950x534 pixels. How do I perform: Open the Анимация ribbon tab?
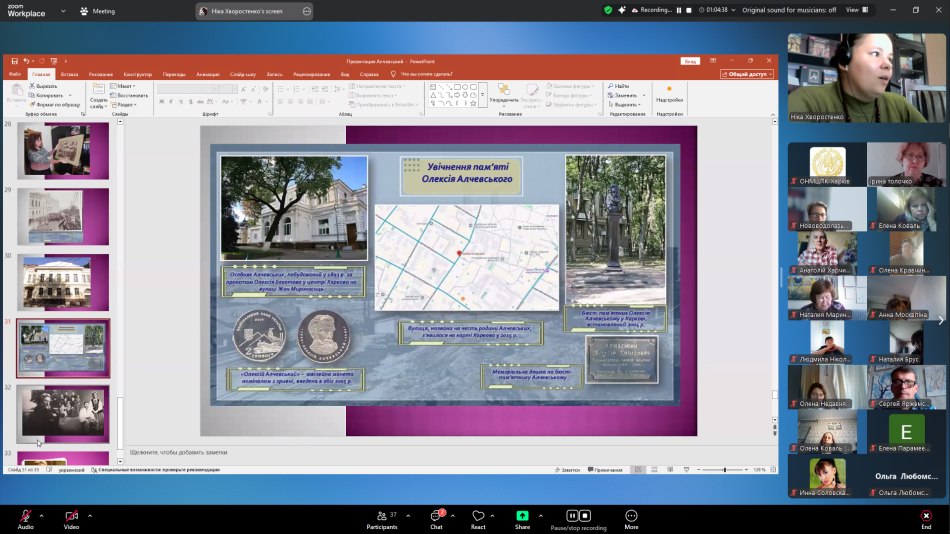coord(208,74)
